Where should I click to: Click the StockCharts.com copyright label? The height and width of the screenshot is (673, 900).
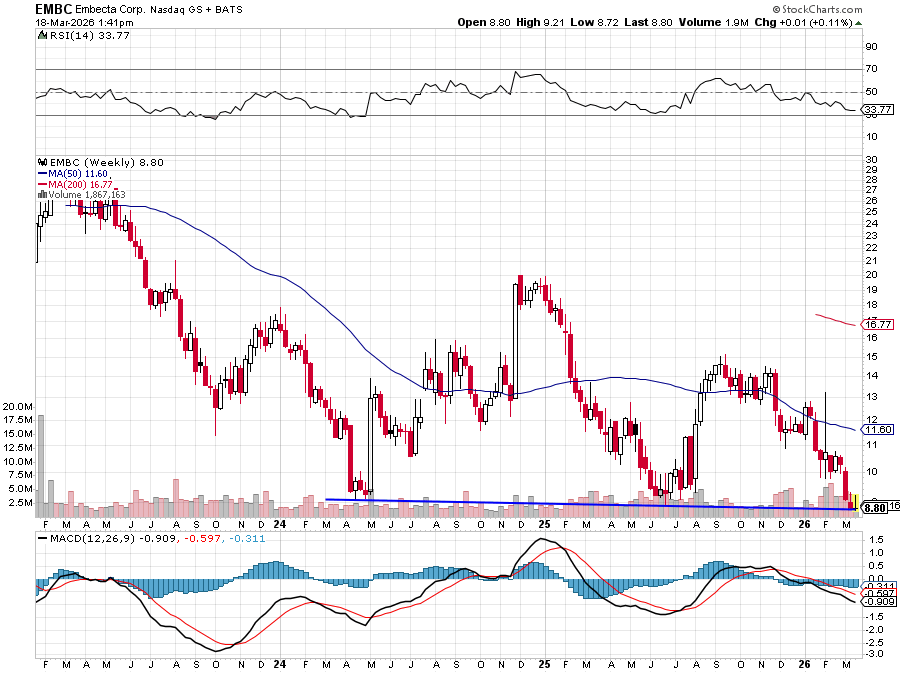point(817,9)
